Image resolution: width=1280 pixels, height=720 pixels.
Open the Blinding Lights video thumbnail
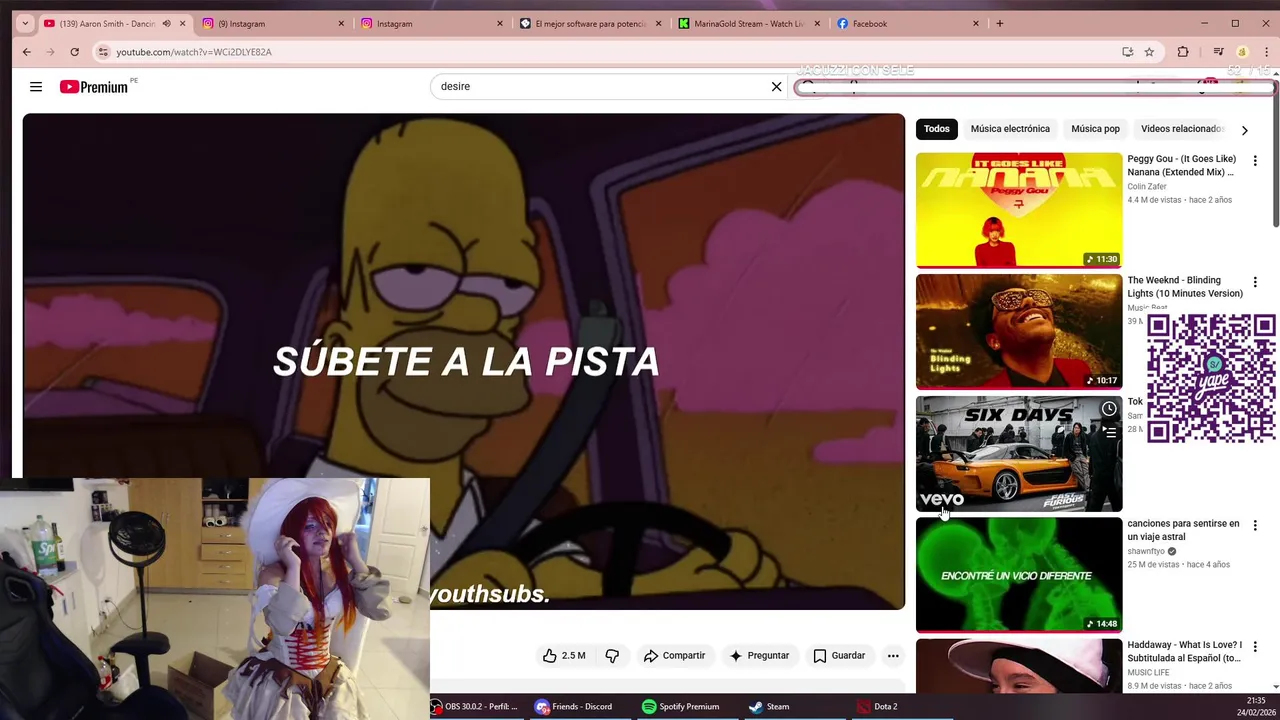(1019, 332)
